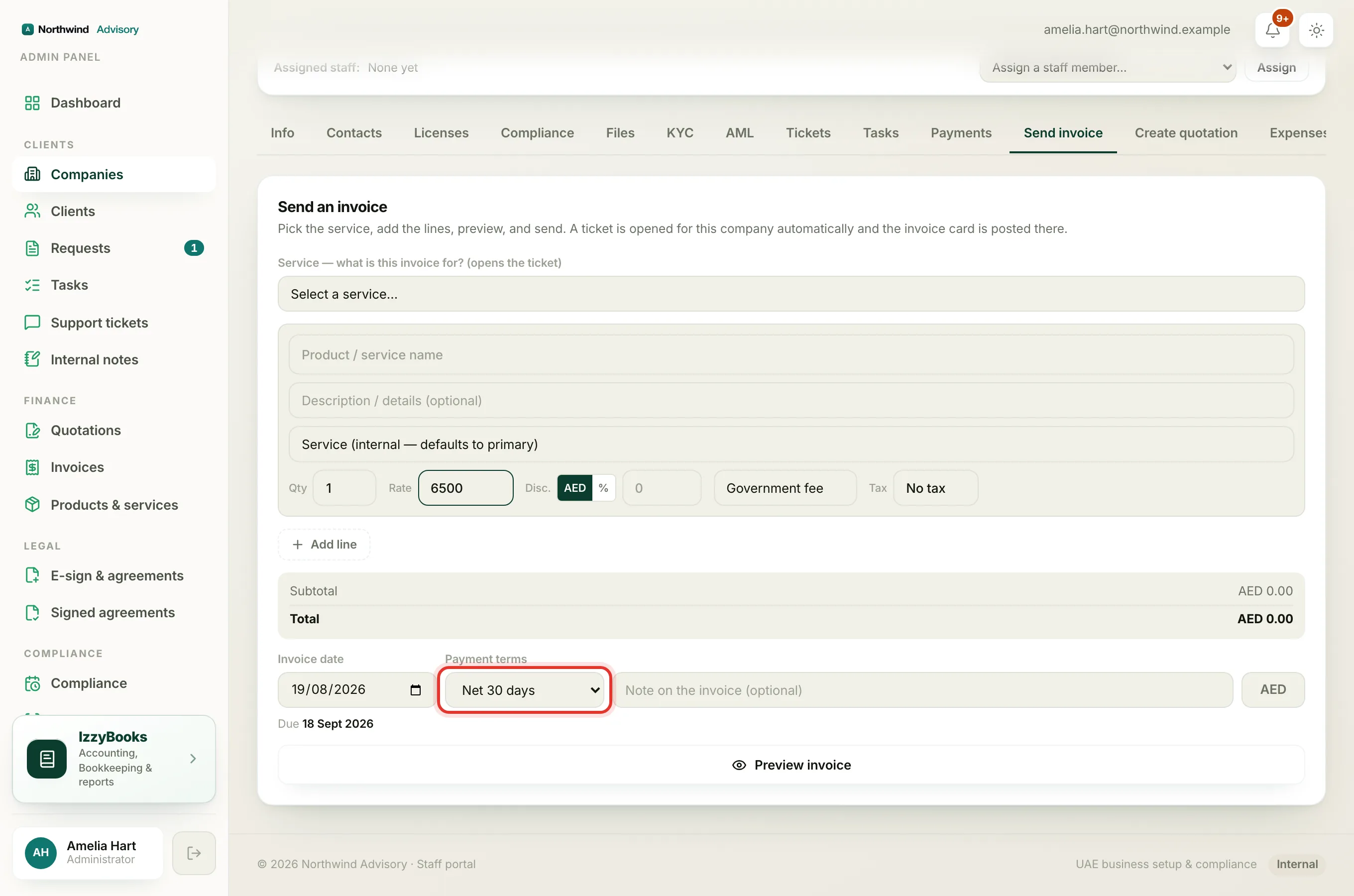Click the amelia.hart@northwind.example email

pos(1136,30)
